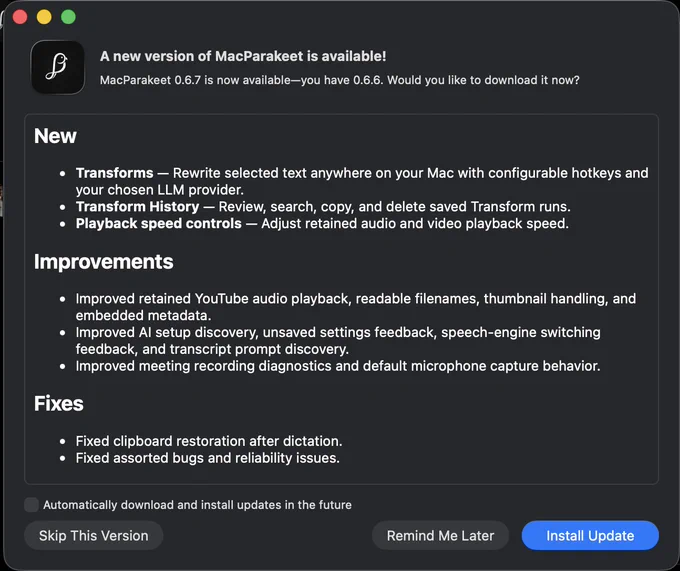Select the bold 'Transforms' feature entry

pyautogui.click(x=114, y=173)
